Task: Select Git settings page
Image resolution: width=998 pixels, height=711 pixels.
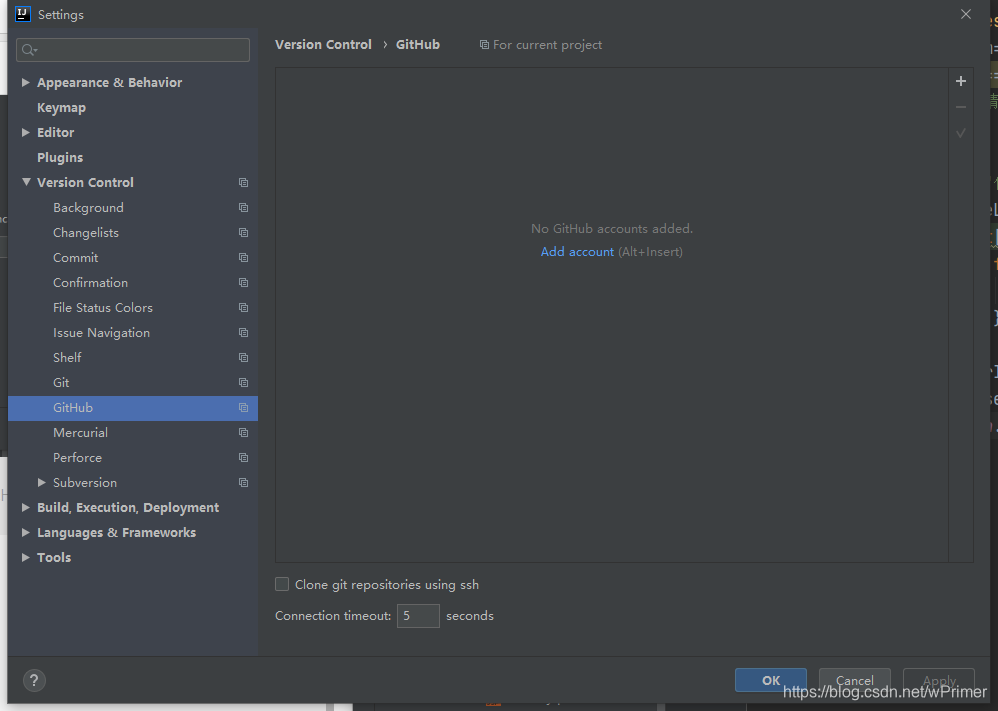Action: tap(61, 383)
